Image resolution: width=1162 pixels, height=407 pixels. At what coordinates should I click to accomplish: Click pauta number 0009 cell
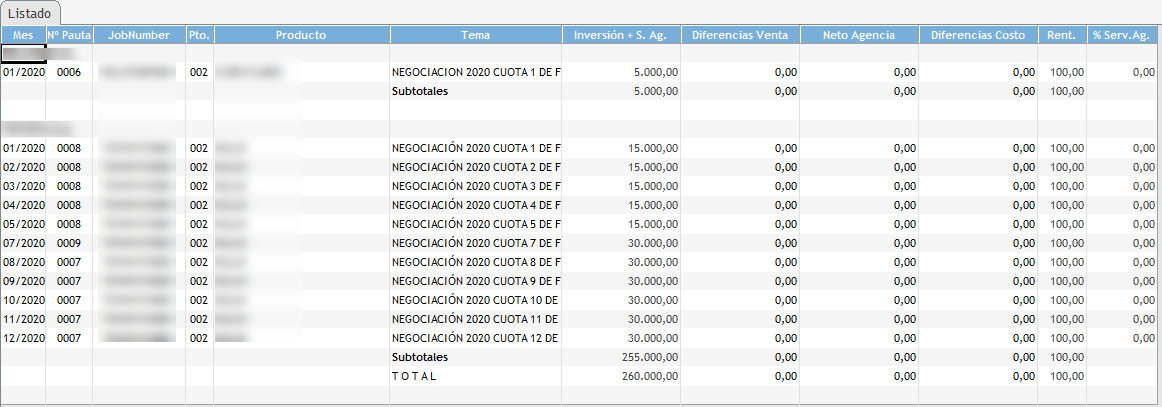coord(69,243)
